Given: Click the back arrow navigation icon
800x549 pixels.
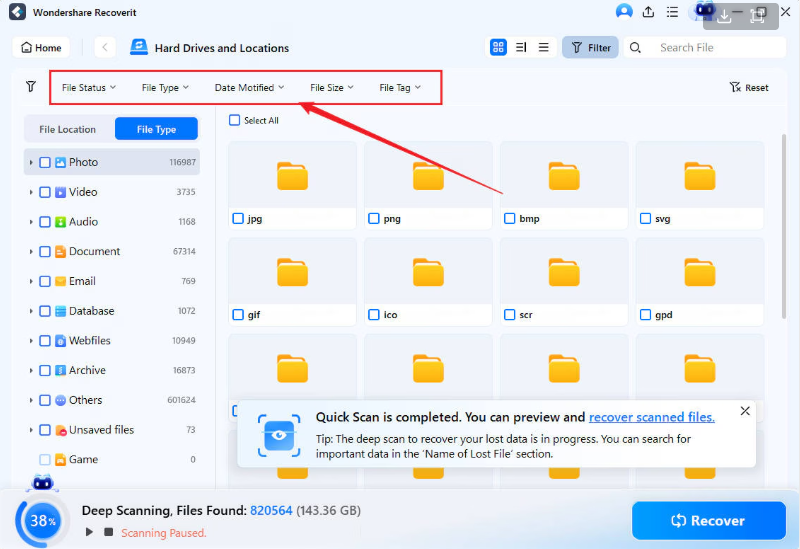Looking at the screenshot, I should 105,47.
